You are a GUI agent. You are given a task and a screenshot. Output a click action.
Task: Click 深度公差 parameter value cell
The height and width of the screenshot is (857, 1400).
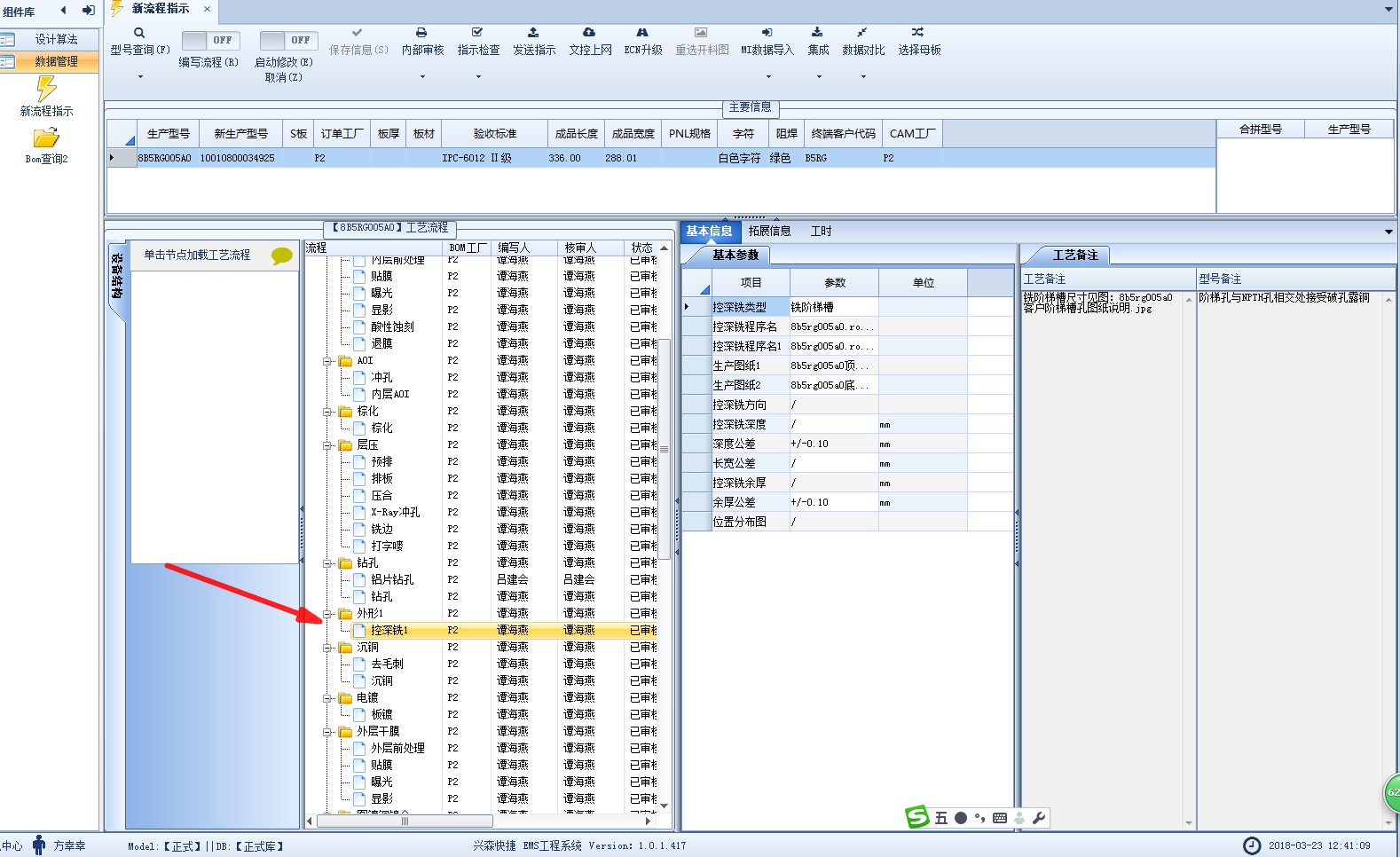click(x=833, y=444)
